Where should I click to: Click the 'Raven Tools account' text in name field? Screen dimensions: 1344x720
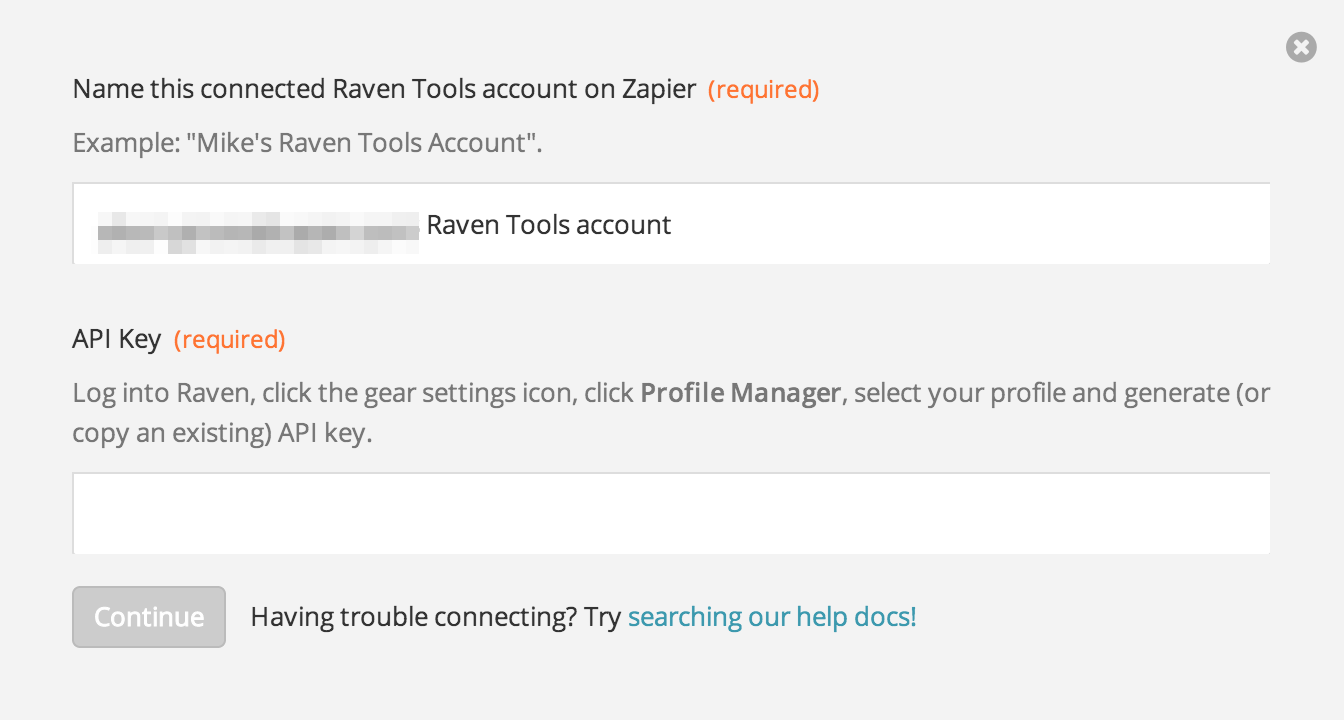click(x=549, y=225)
